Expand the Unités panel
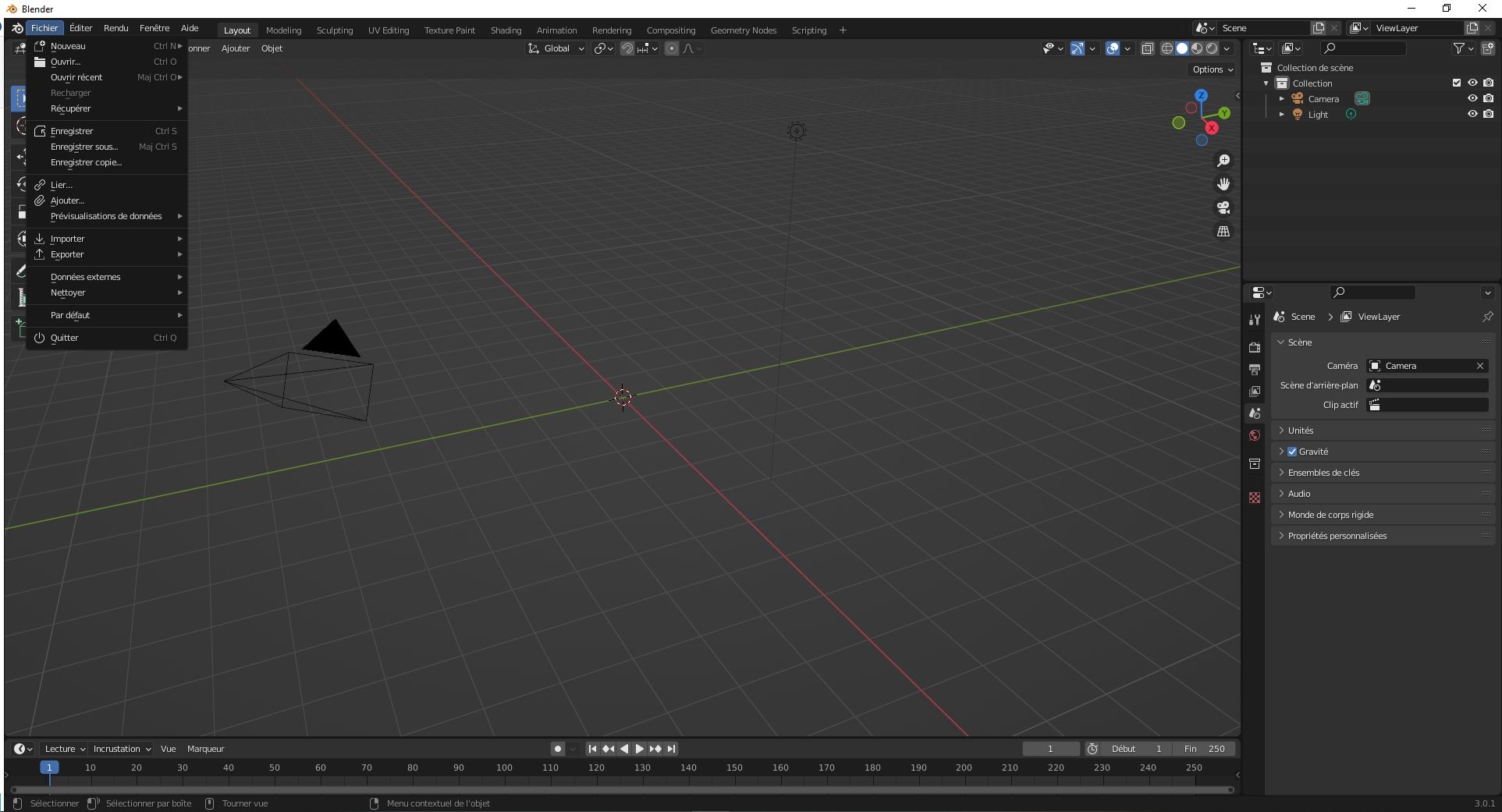The image size is (1502, 812). [1301, 431]
